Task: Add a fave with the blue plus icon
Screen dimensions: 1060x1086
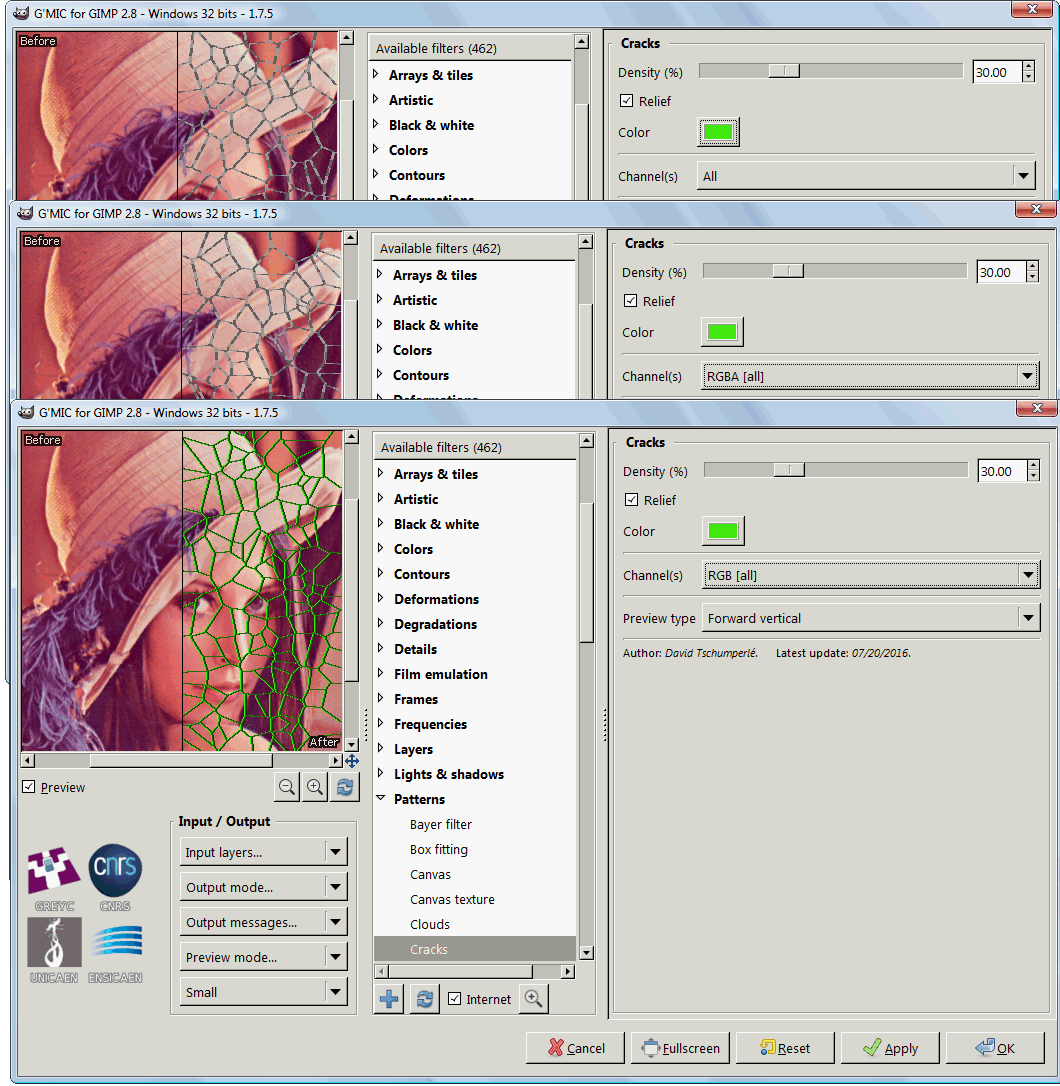Action: tap(389, 999)
